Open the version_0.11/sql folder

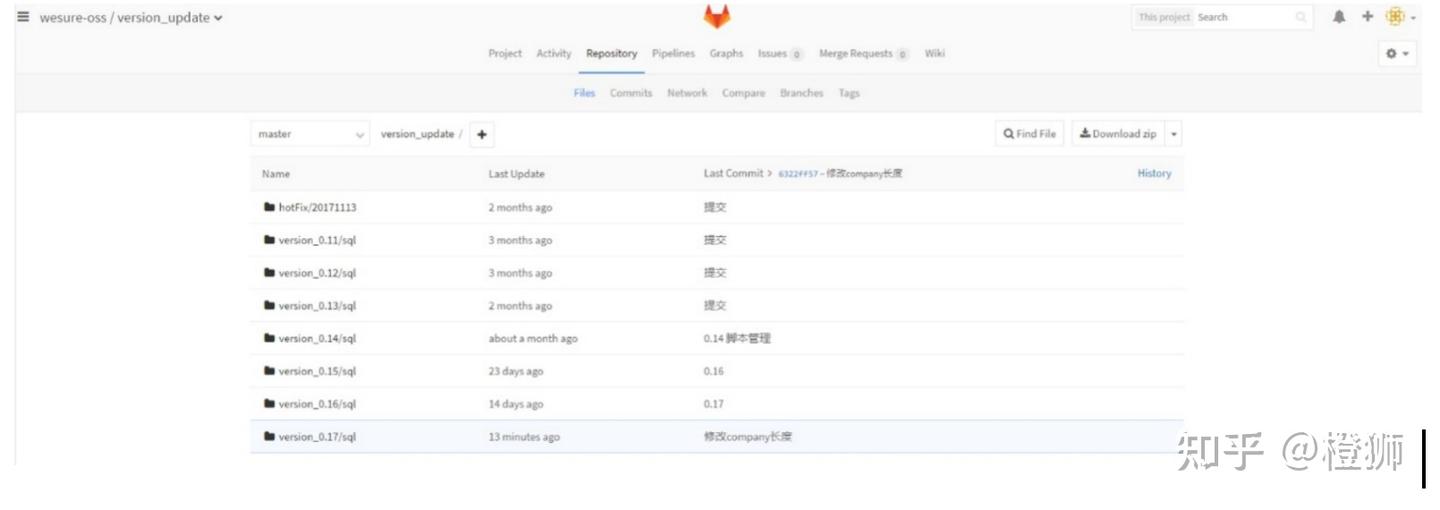pos(317,240)
